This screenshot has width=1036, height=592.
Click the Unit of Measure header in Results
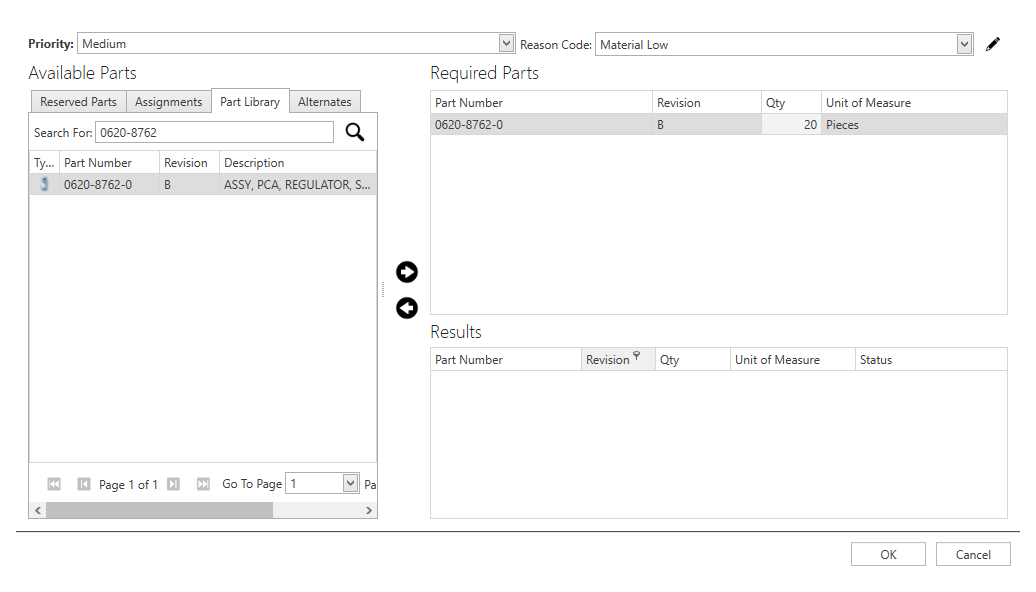click(792, 359)
